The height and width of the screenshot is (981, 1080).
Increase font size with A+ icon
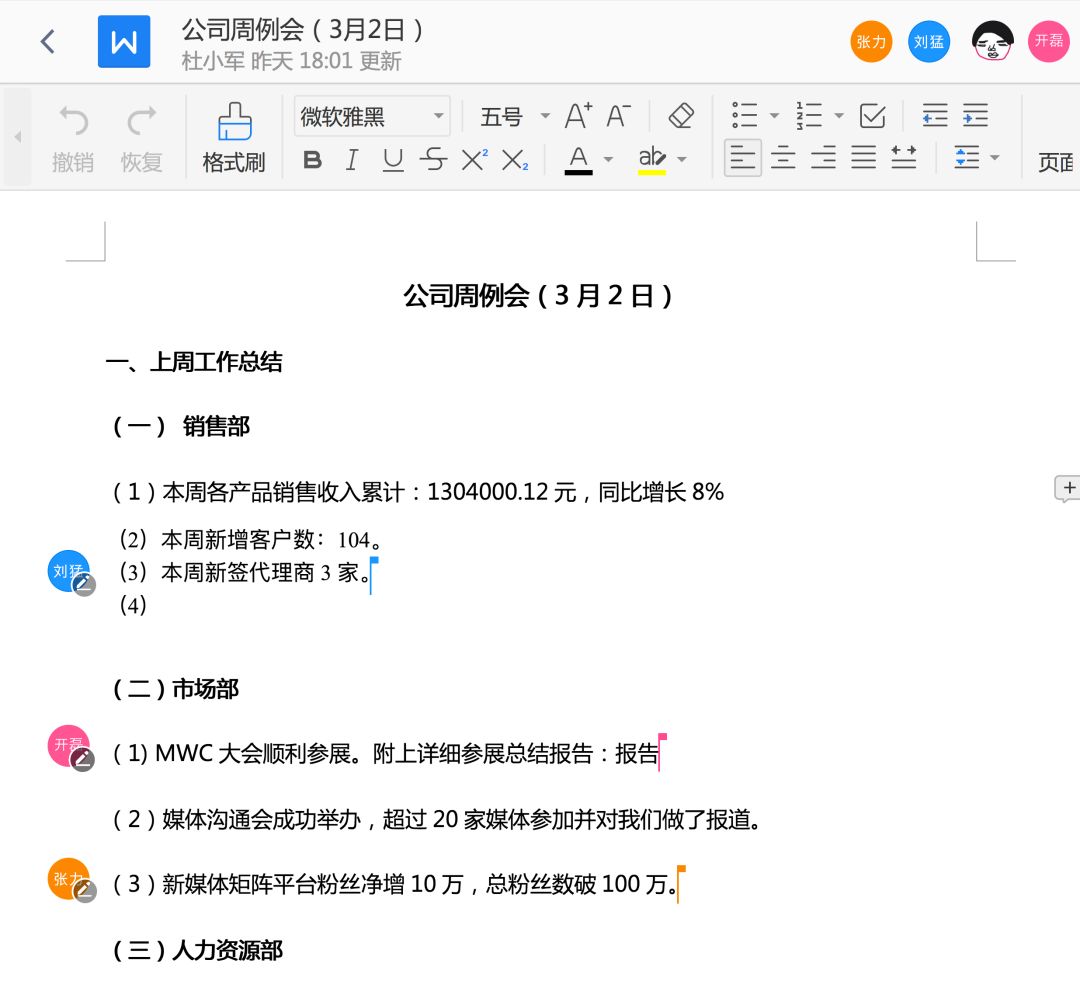[578, 116]
